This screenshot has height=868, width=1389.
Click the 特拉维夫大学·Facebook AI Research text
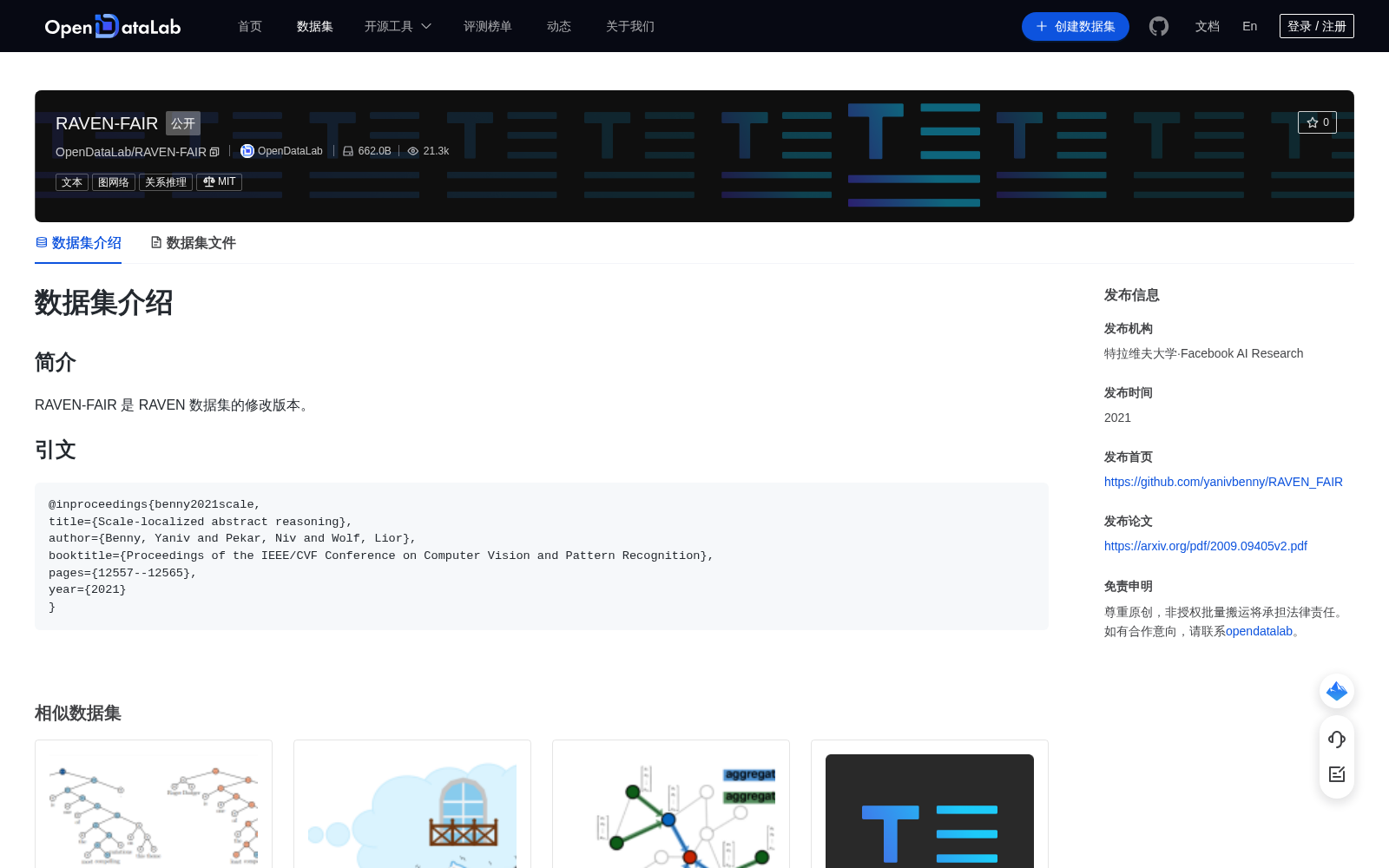[1203, 353]
